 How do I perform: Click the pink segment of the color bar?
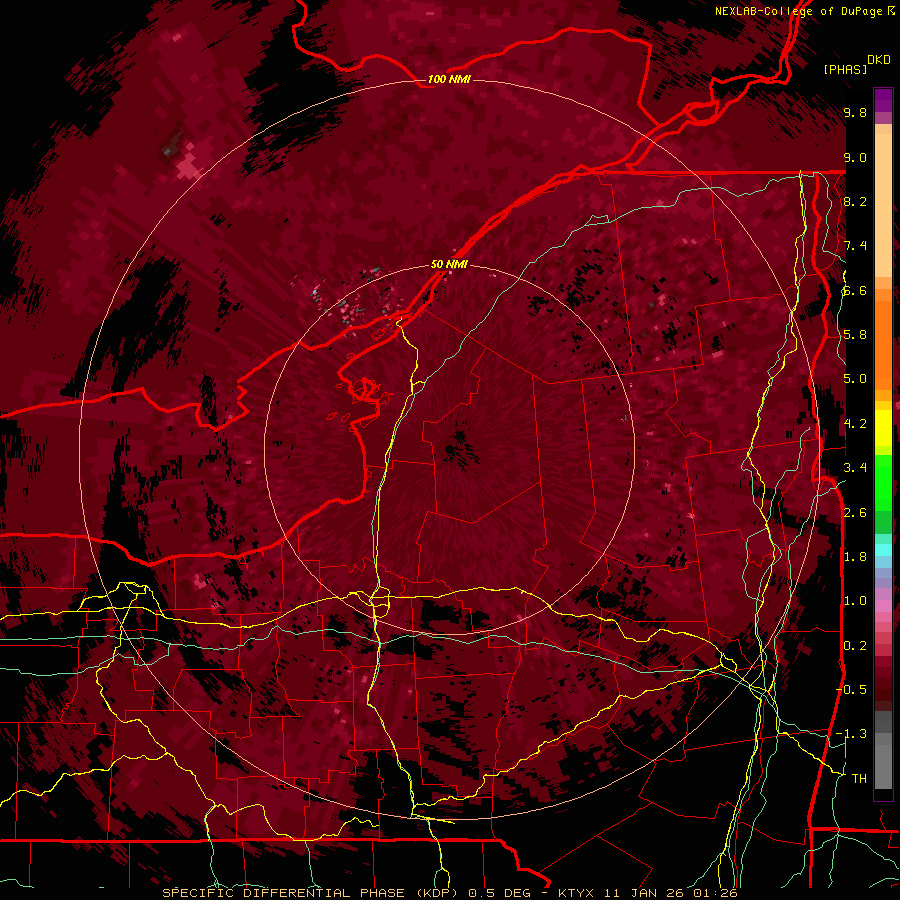[x=883, y=606]
